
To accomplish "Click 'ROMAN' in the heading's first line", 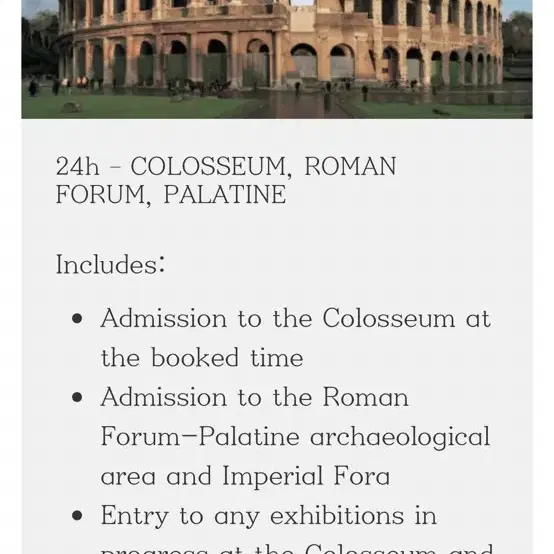I will pos(350,166).
